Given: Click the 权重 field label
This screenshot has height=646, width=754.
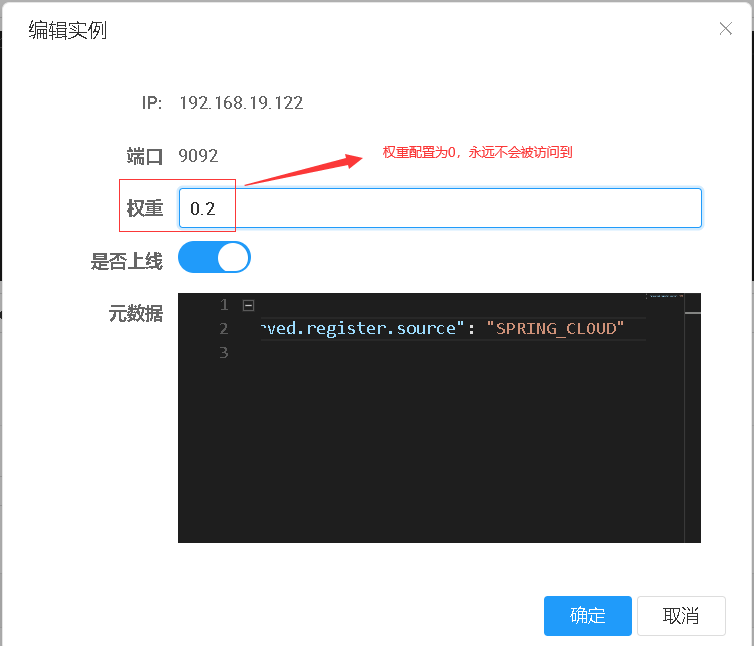Looking at the screenshot, I should (x=145, y=208).
